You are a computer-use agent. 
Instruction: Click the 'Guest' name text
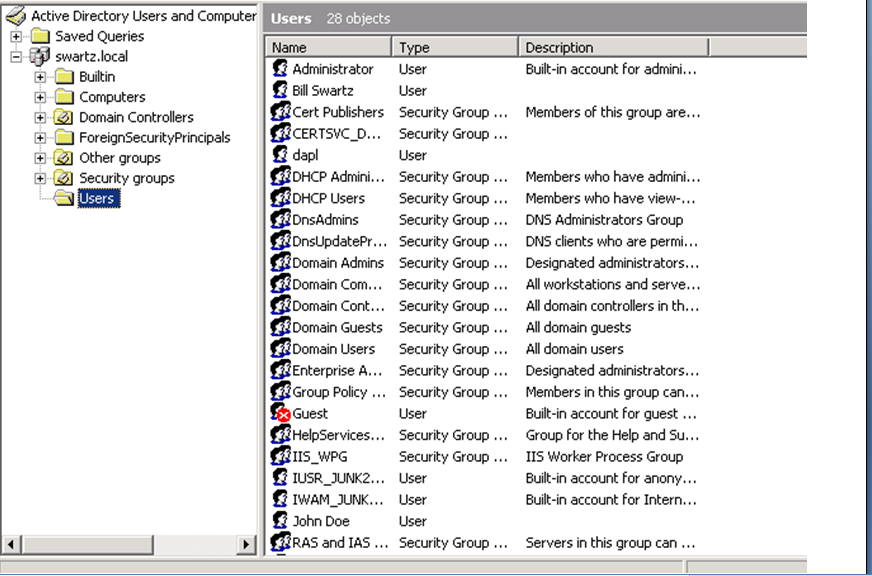click(310, 414)
